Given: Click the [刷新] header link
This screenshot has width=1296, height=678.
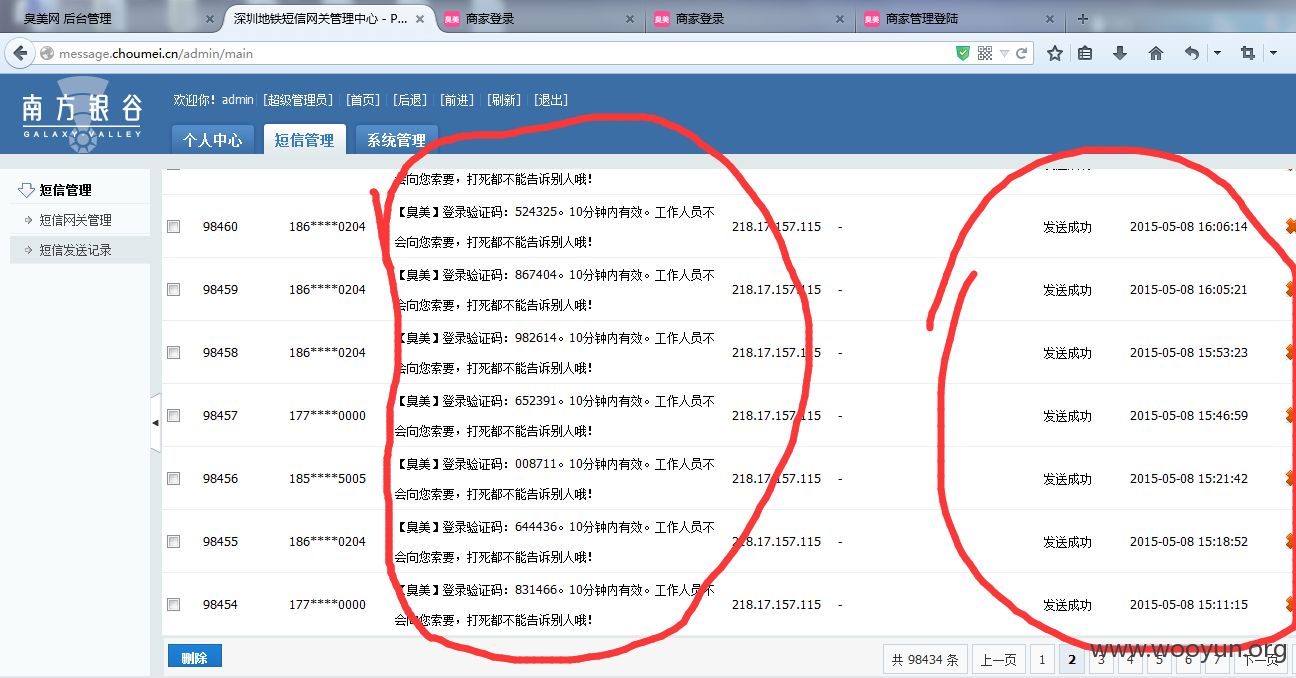Looking at the screenshot, I should [504, 100].
